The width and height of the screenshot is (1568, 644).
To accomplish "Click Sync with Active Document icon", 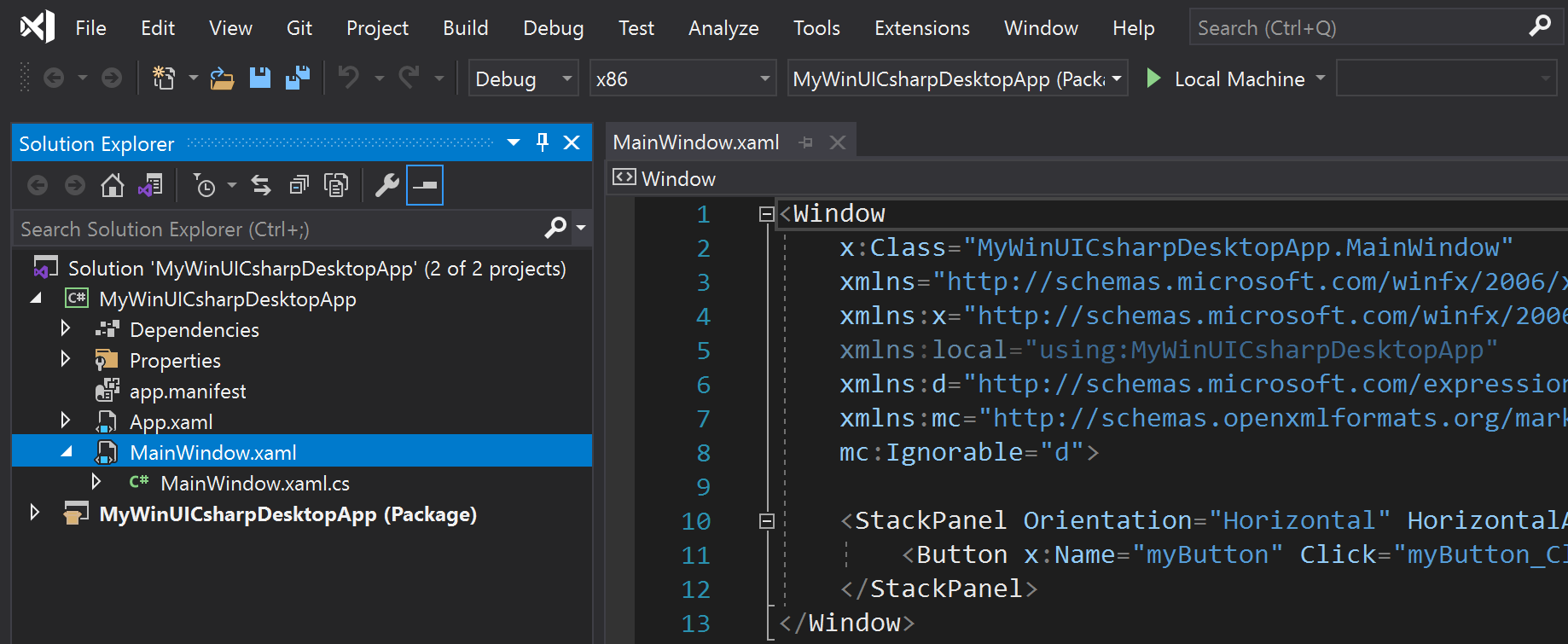I will coord(261,185).
